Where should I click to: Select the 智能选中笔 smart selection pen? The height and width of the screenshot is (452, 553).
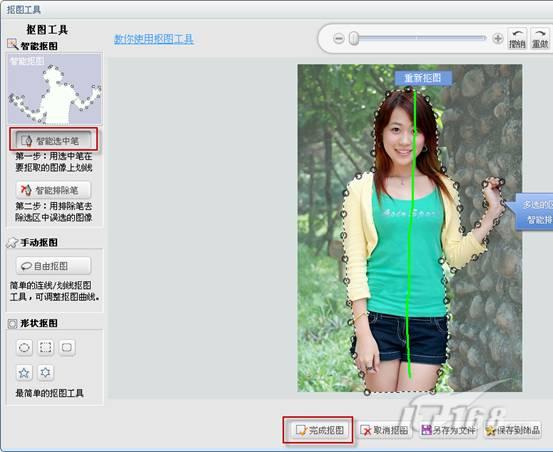tap(53, 141)
